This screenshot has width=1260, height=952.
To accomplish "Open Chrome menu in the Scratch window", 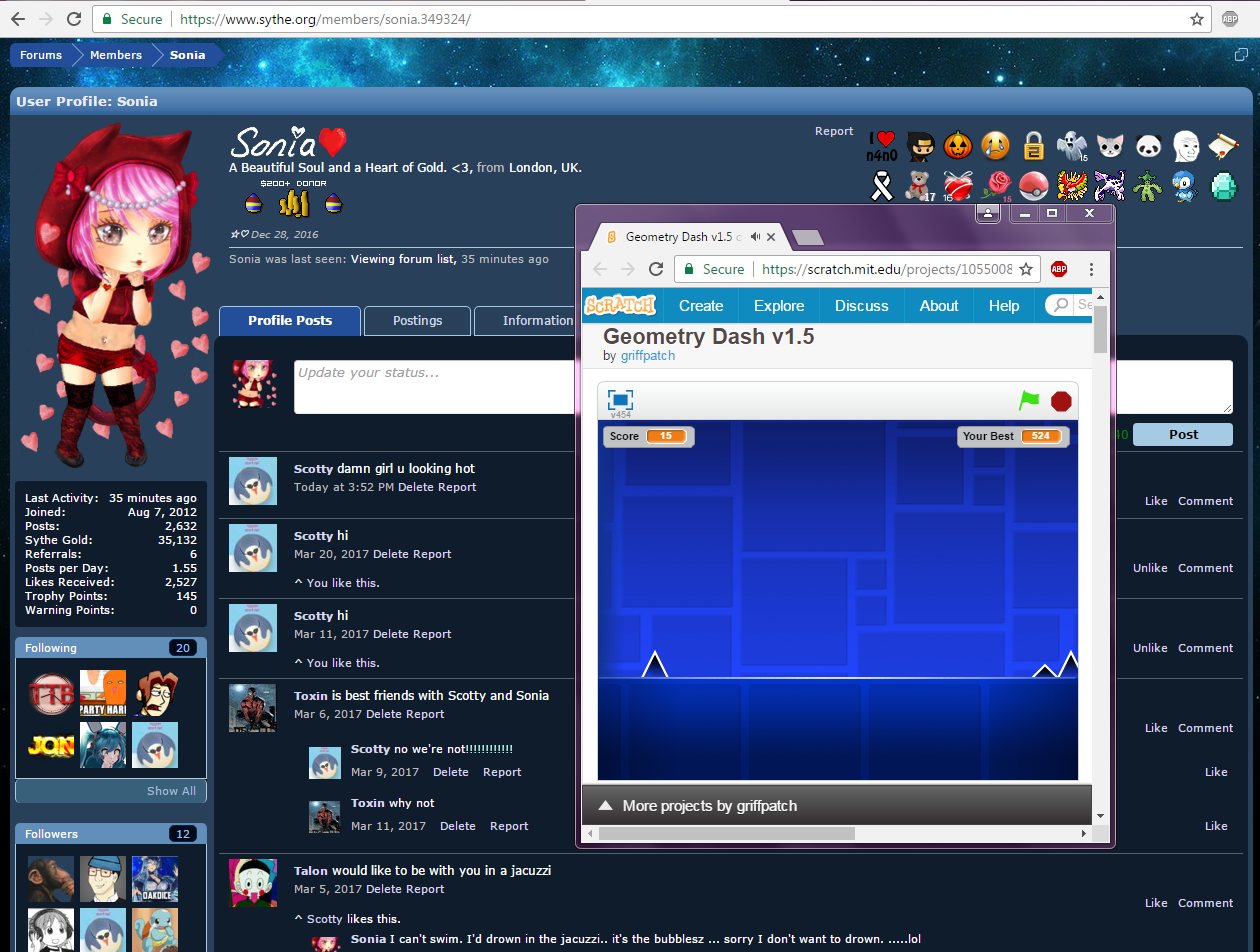I will (1091, 269).
